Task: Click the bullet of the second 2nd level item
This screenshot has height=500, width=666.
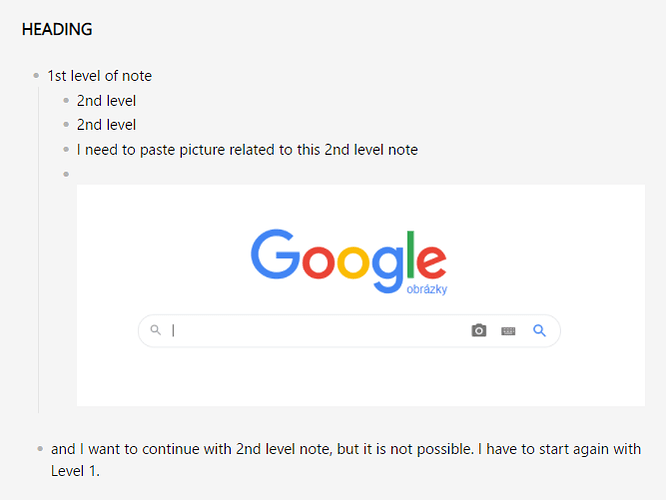Action: (66, 125)
